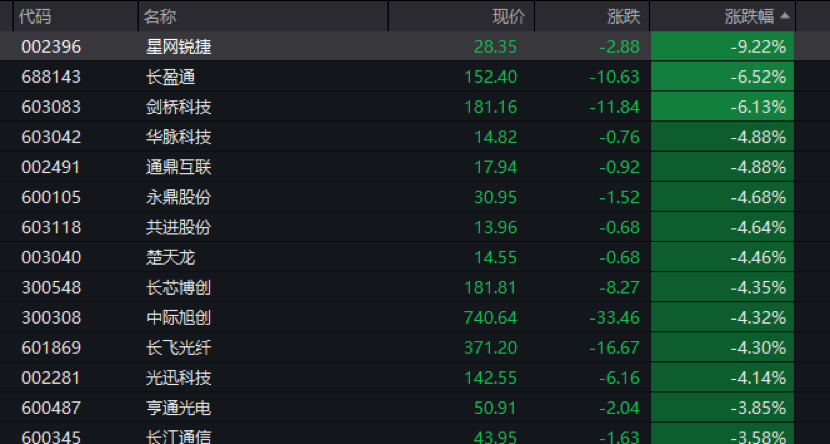Select price 371.20

point(490,348)
